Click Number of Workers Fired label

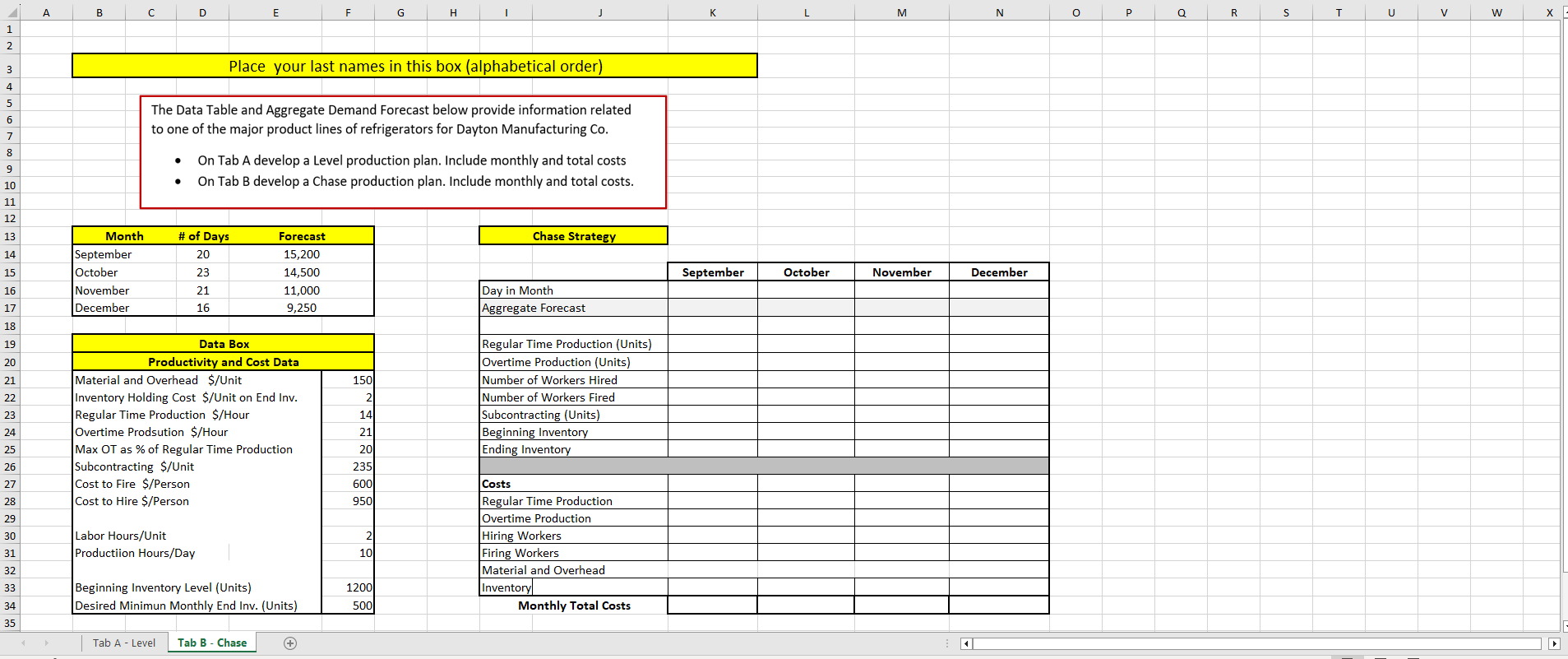(548, 397)
